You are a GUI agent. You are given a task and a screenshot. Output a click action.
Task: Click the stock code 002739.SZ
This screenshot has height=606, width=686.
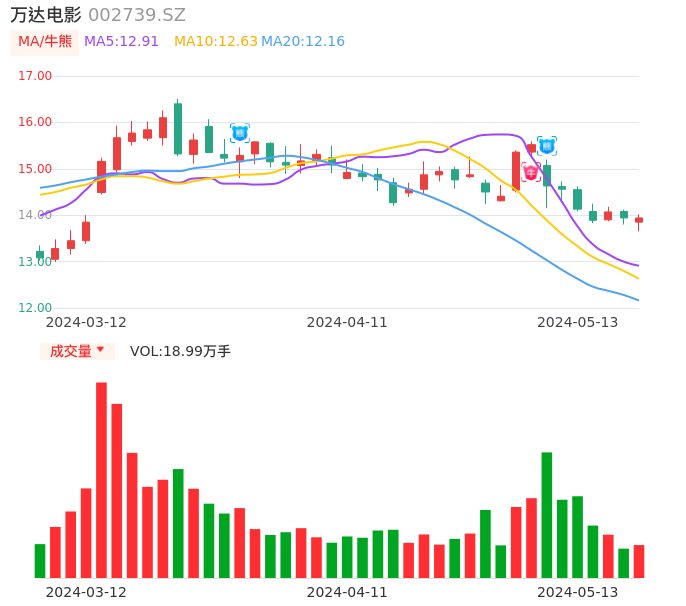137,15
